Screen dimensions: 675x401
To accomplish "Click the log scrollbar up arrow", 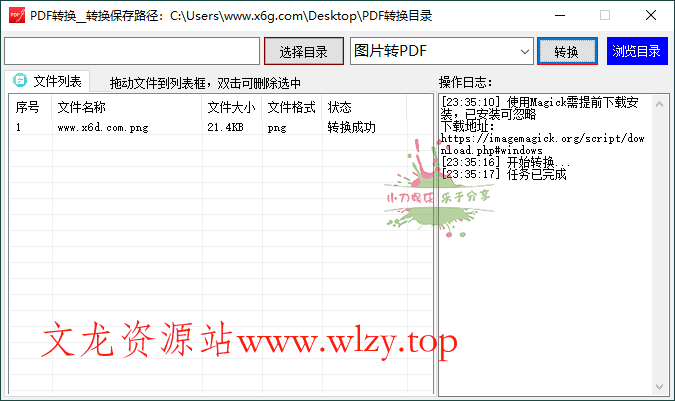I will pos(660,104).
